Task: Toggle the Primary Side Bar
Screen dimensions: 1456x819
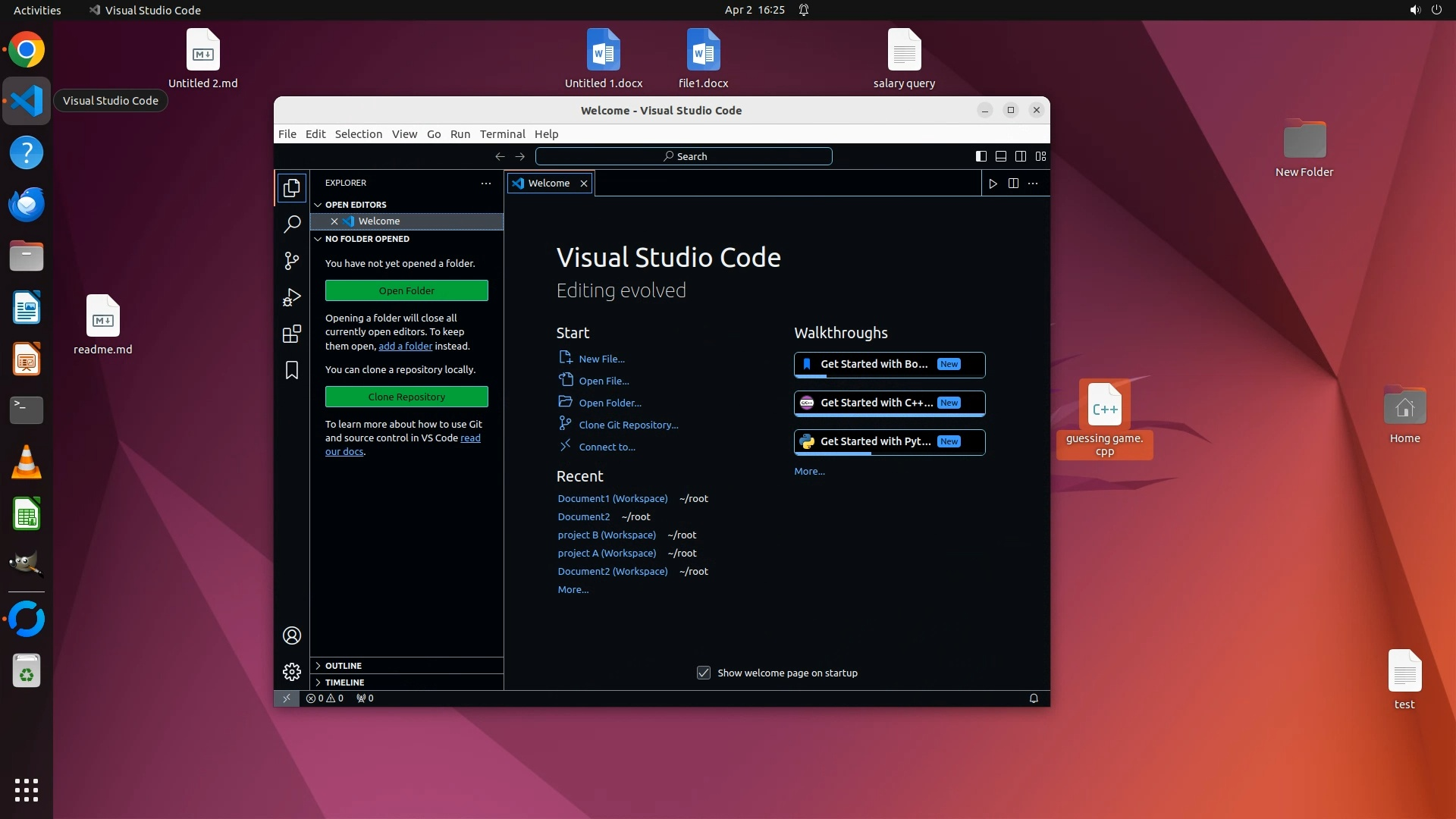Action: coord(981,156)
